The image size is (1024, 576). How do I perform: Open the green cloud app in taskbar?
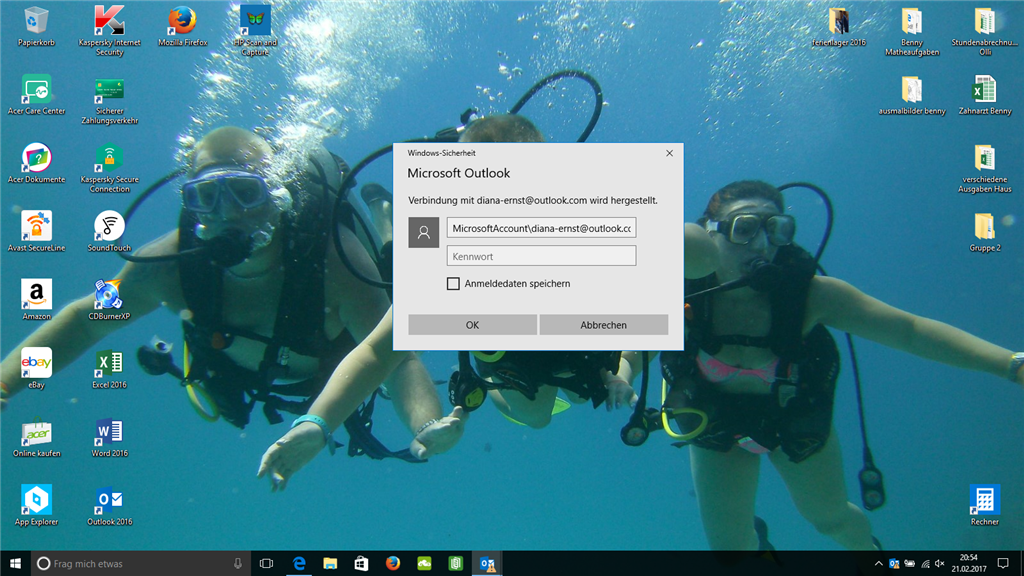424,563
